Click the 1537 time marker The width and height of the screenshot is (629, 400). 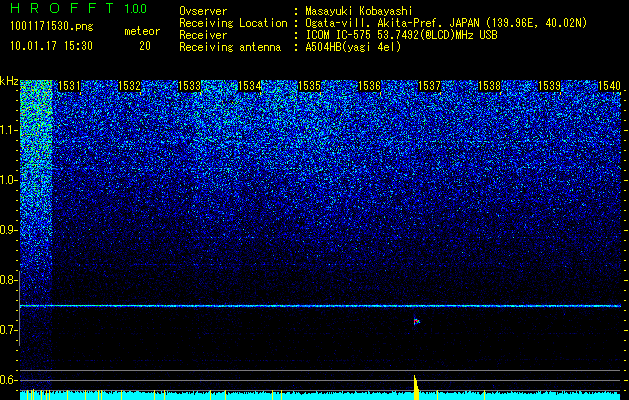click(429, 86)
